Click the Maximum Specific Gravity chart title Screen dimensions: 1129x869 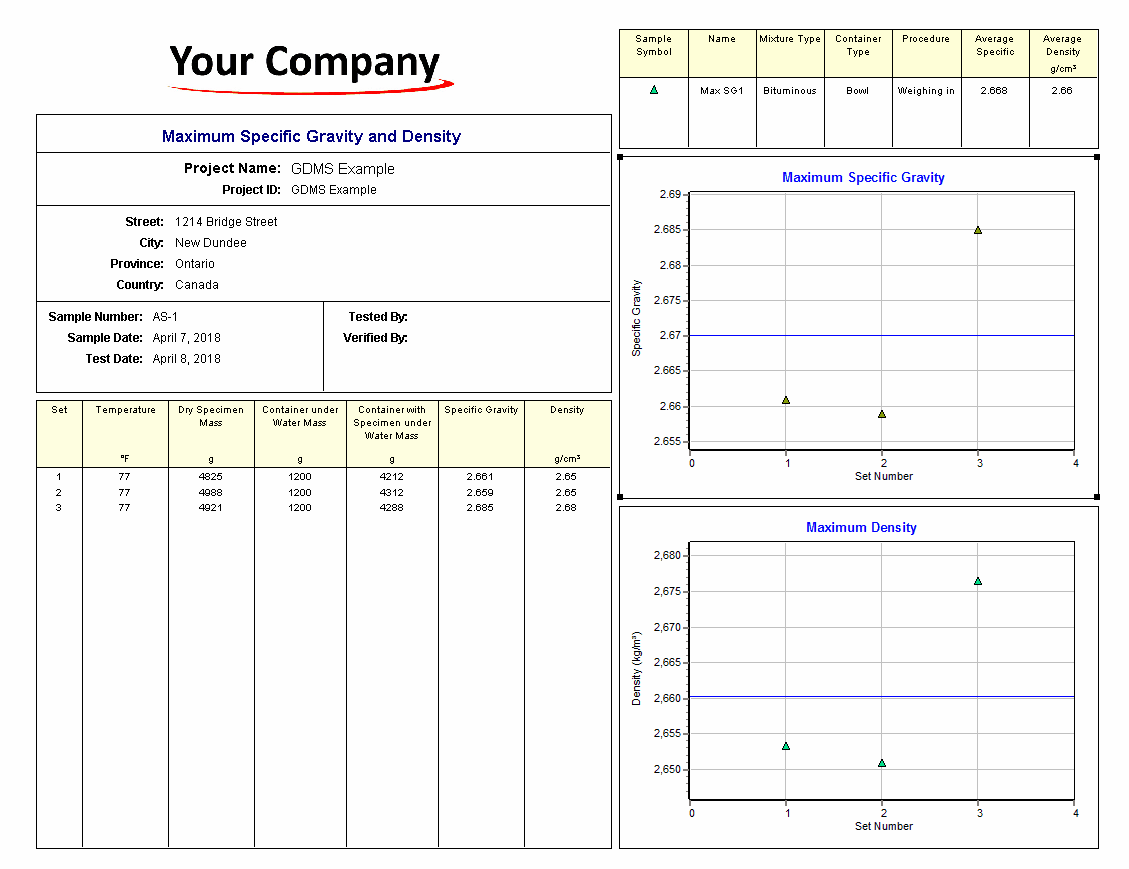[863, 177]
